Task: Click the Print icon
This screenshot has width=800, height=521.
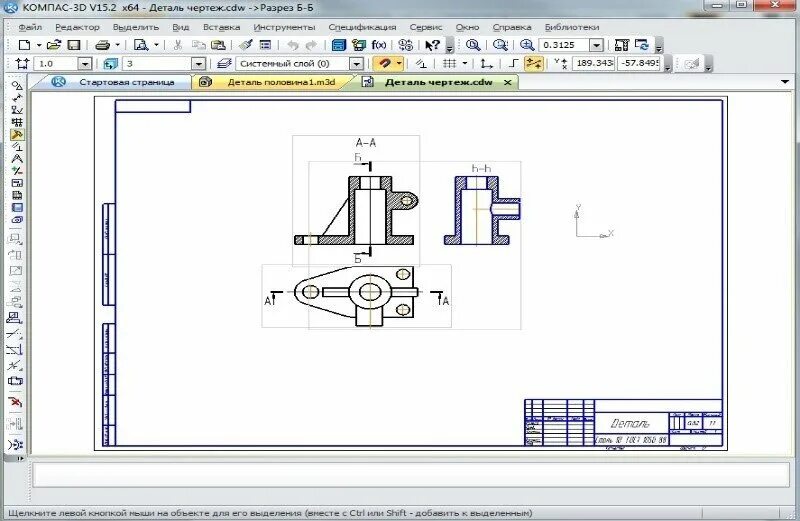Action: 103,45
